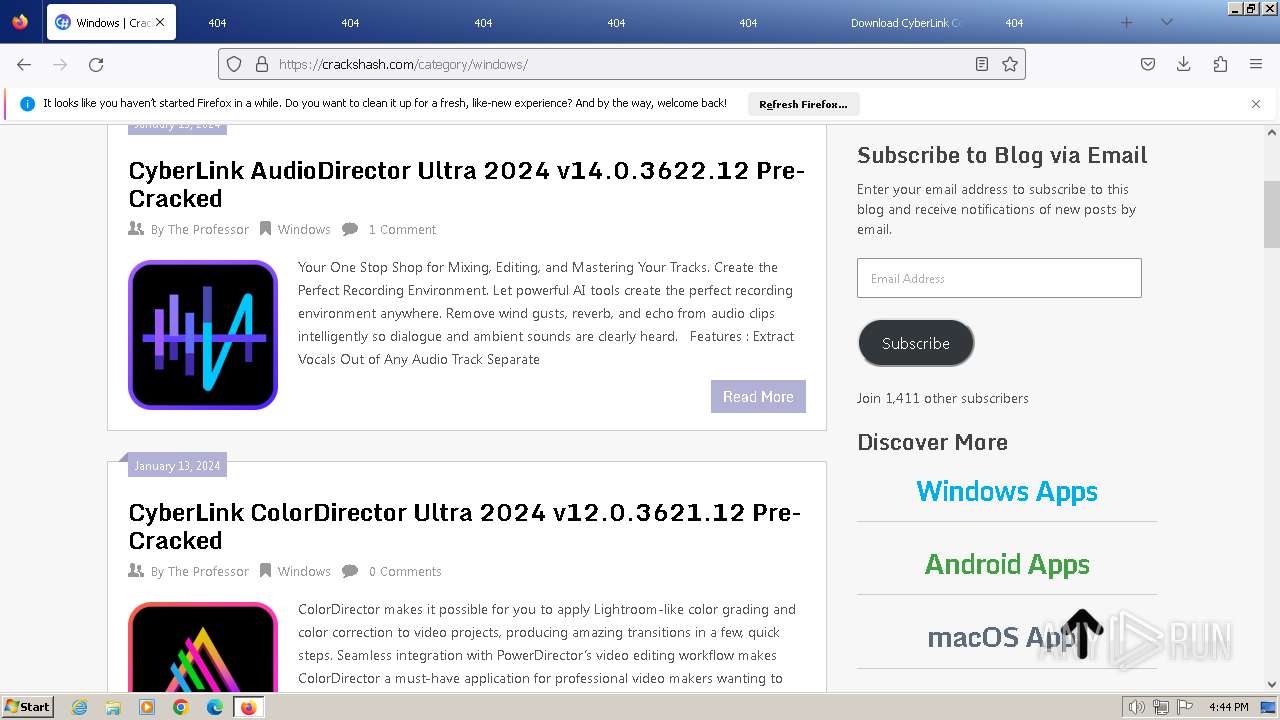Screen dimensions: 1280x720
Task: Bookmark this page with the star
Action: point(1010,64)
